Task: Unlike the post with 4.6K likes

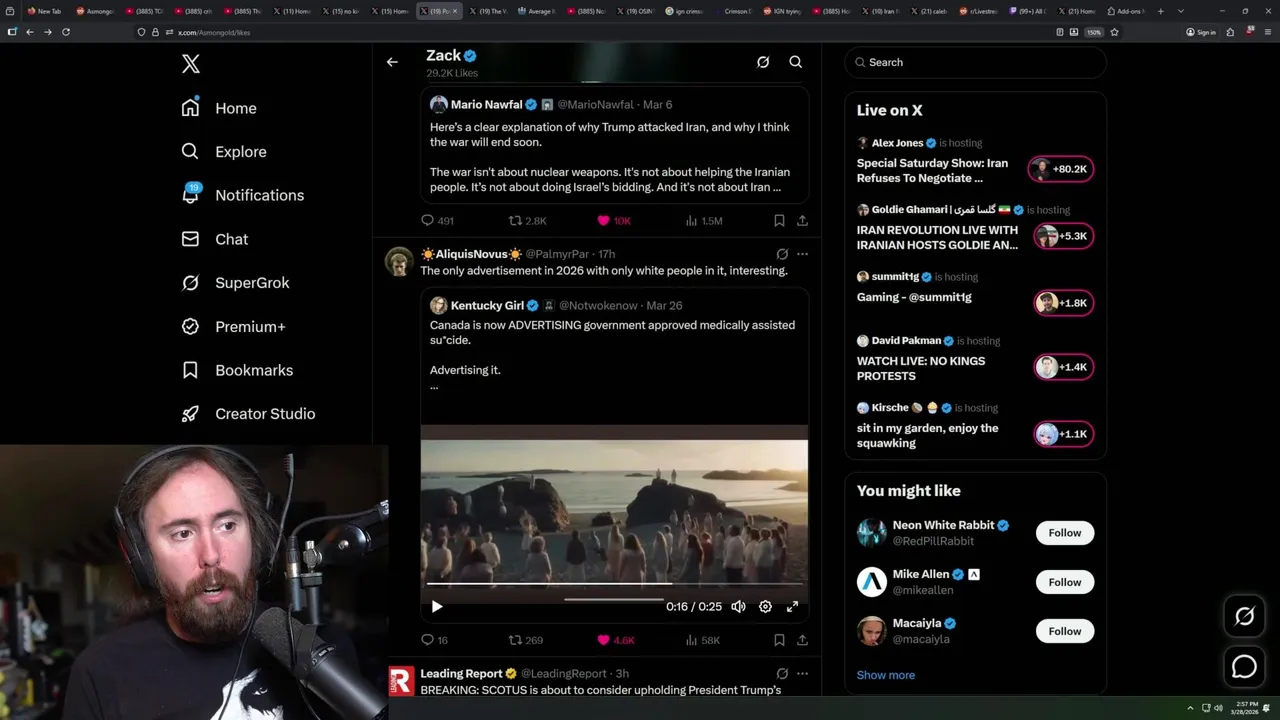Action: pos(615,640)
